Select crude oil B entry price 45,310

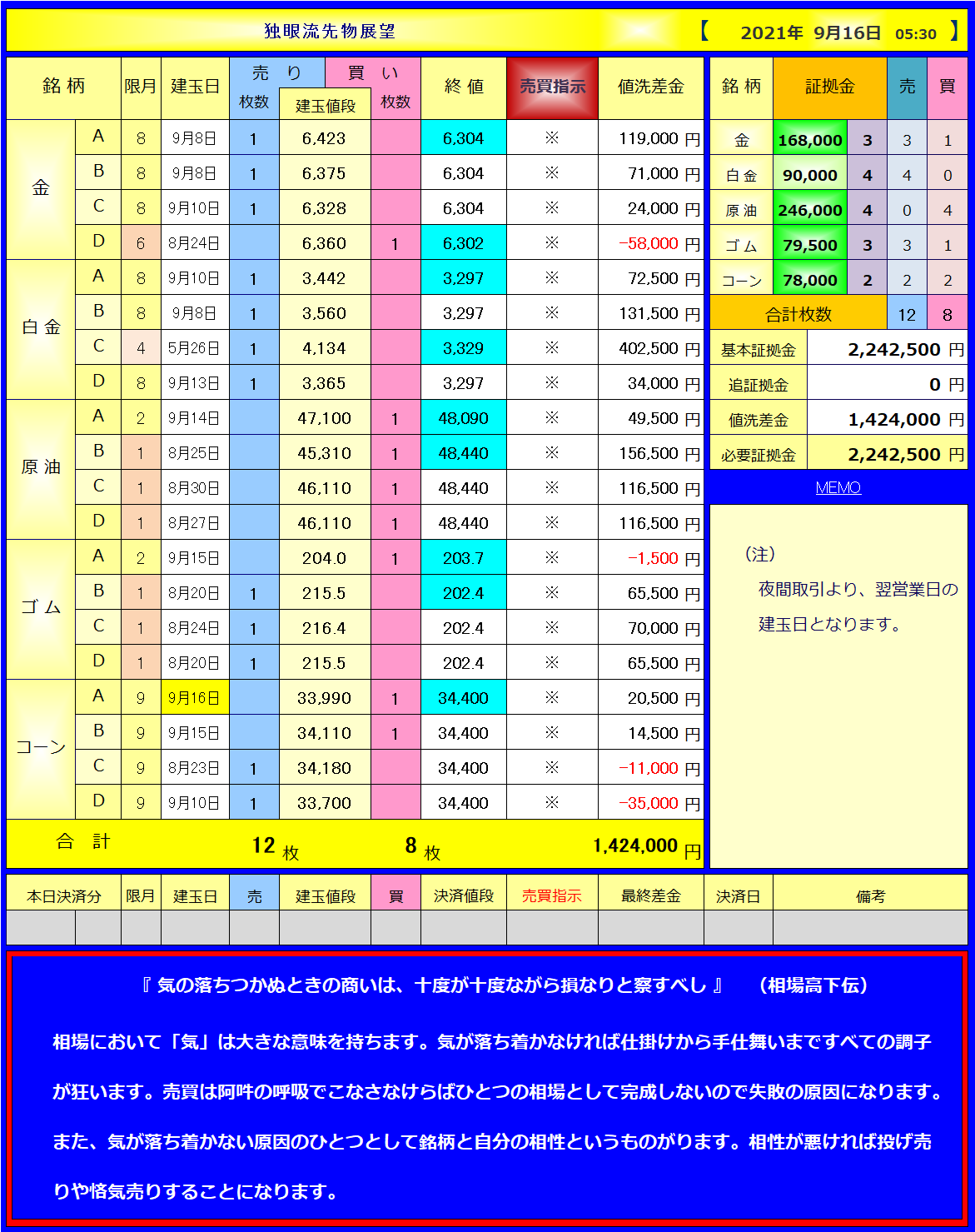click(x=325, y=453)
